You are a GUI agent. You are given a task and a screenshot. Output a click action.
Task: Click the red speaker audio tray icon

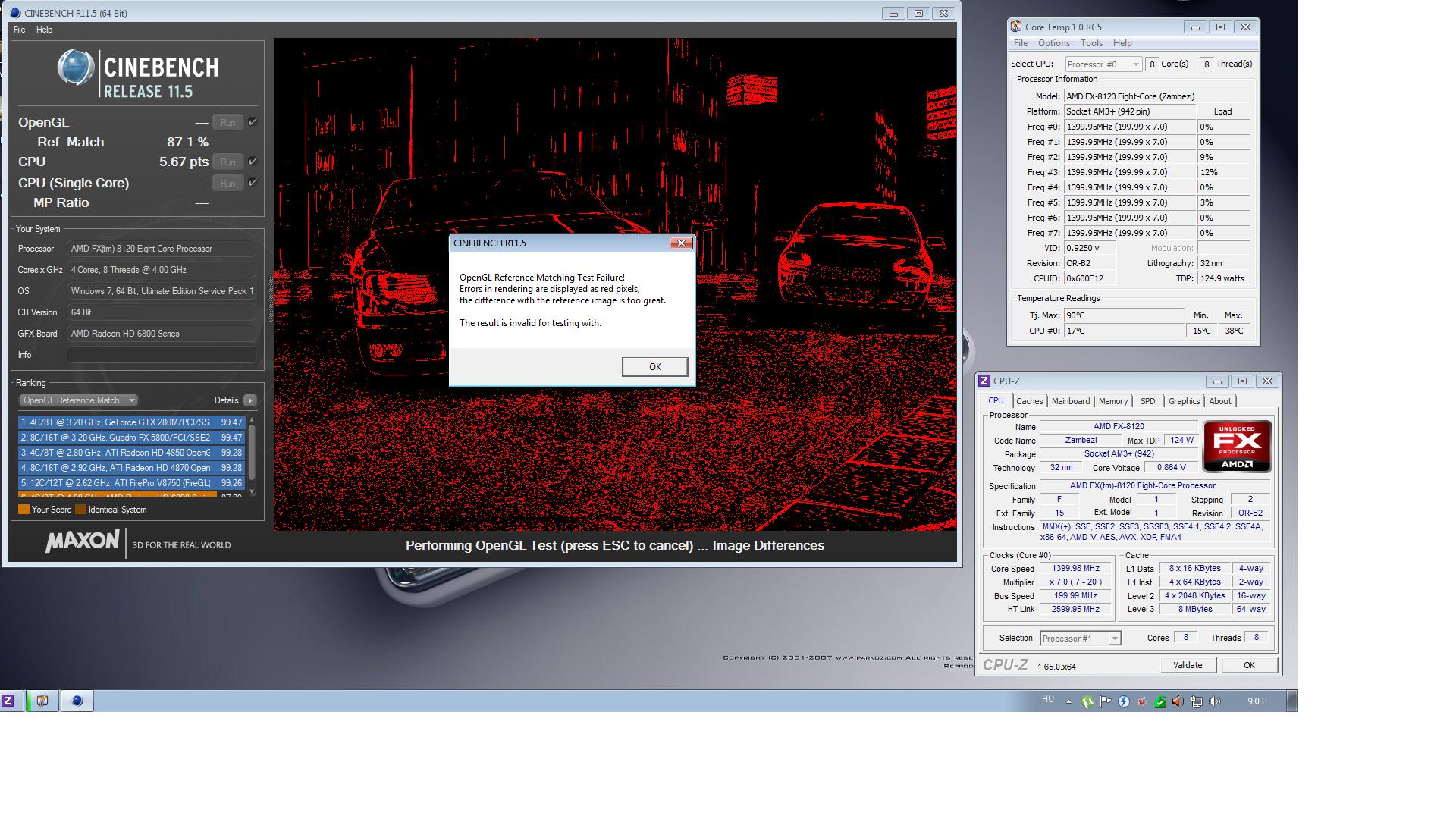(x=1178, y=701)
